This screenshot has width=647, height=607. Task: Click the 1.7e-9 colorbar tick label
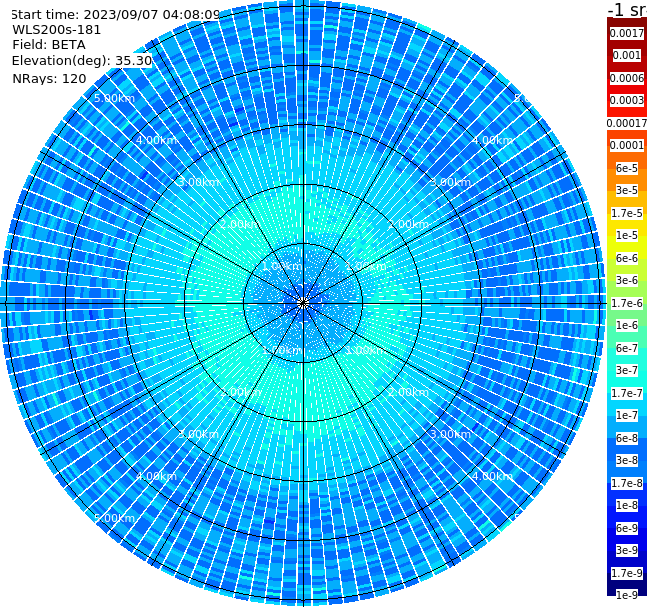(627, 573)
